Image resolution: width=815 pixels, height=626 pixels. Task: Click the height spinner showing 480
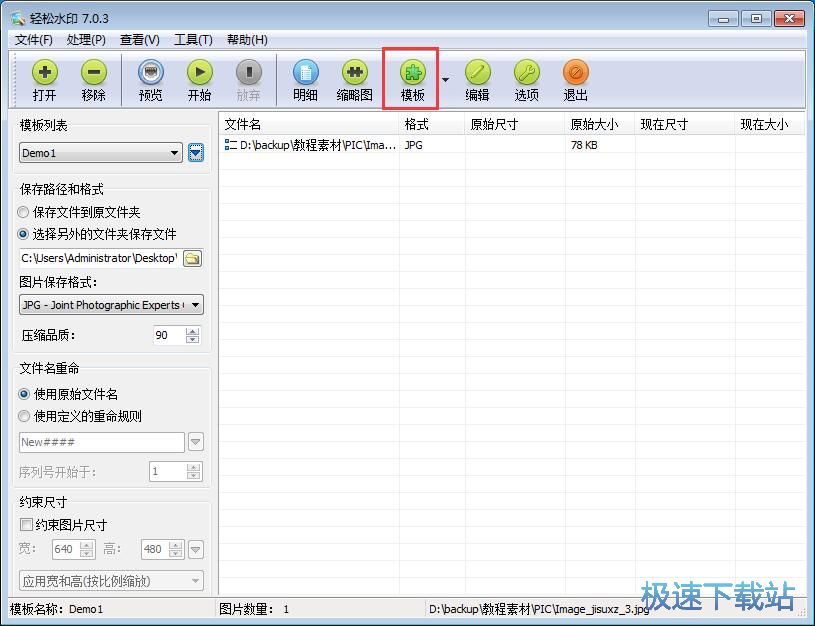pos(162,549)
